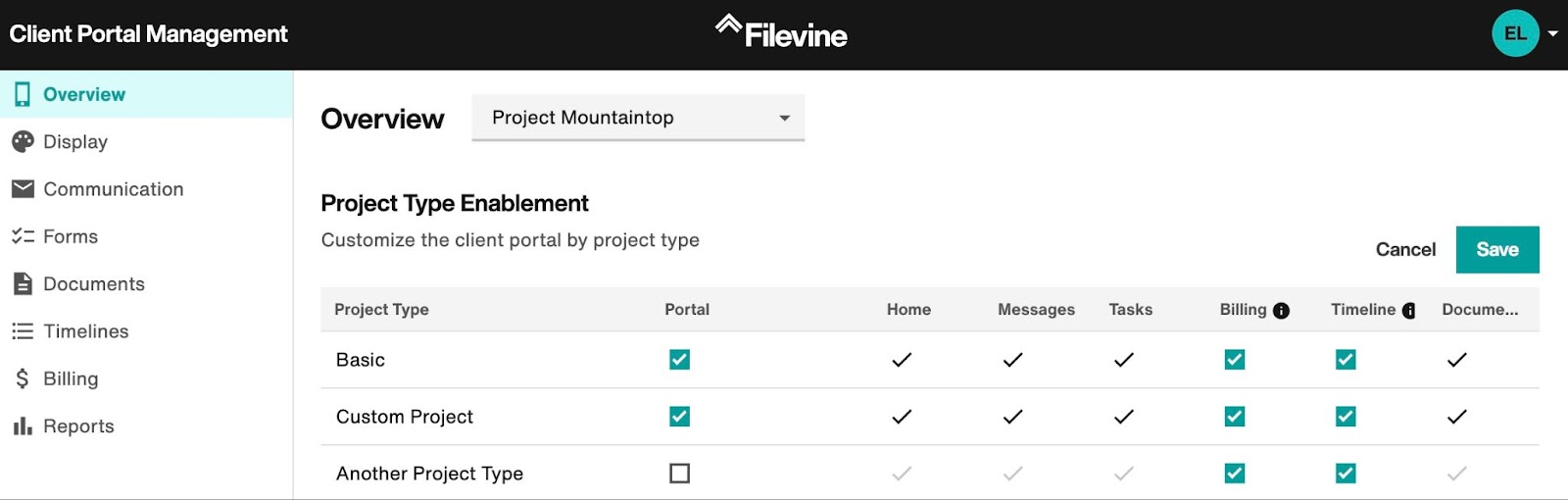1568x500 pixels.
Task: Click the EL user avatar
Action: pos(1515,33)
